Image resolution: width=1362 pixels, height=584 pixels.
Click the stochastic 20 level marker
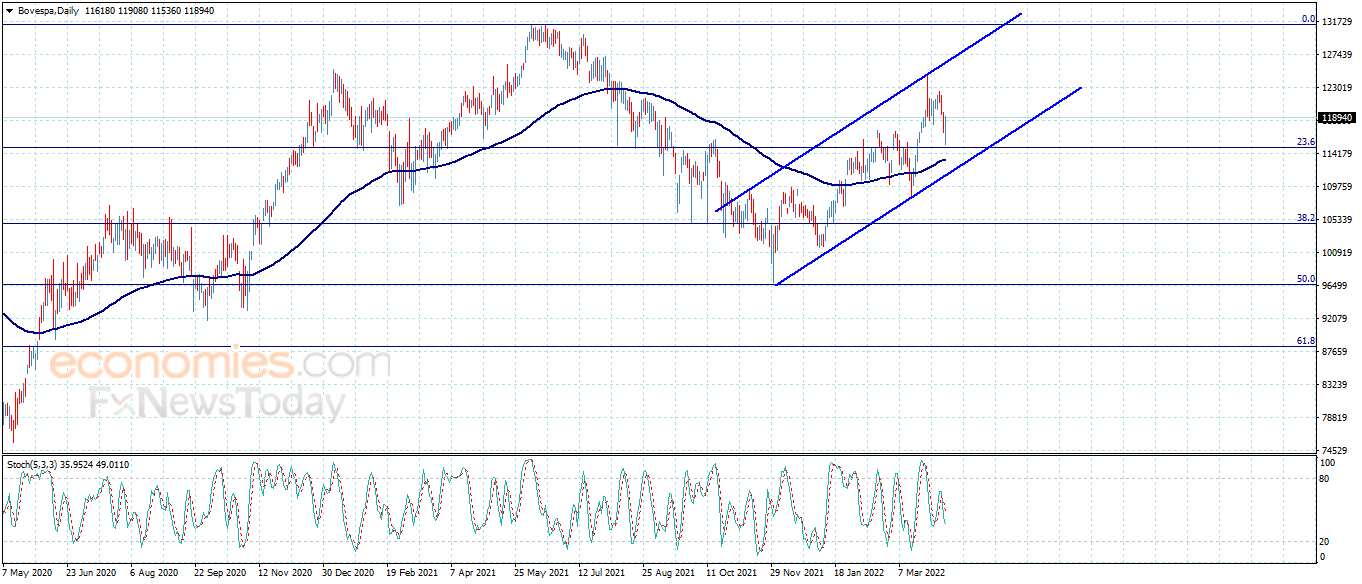[x=1327, y=541]
